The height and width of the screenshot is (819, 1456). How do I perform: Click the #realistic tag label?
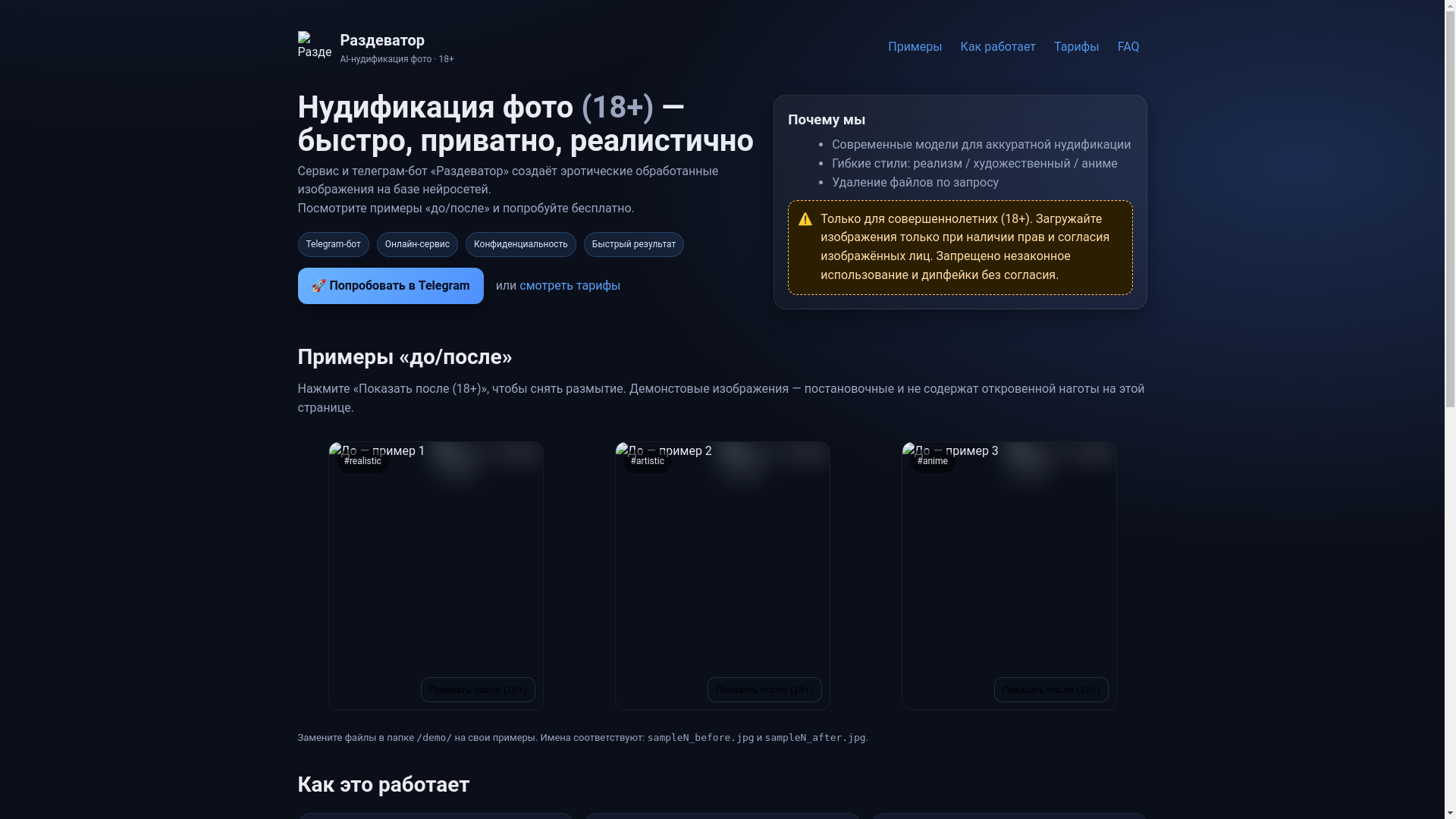[x=362, y=461]
